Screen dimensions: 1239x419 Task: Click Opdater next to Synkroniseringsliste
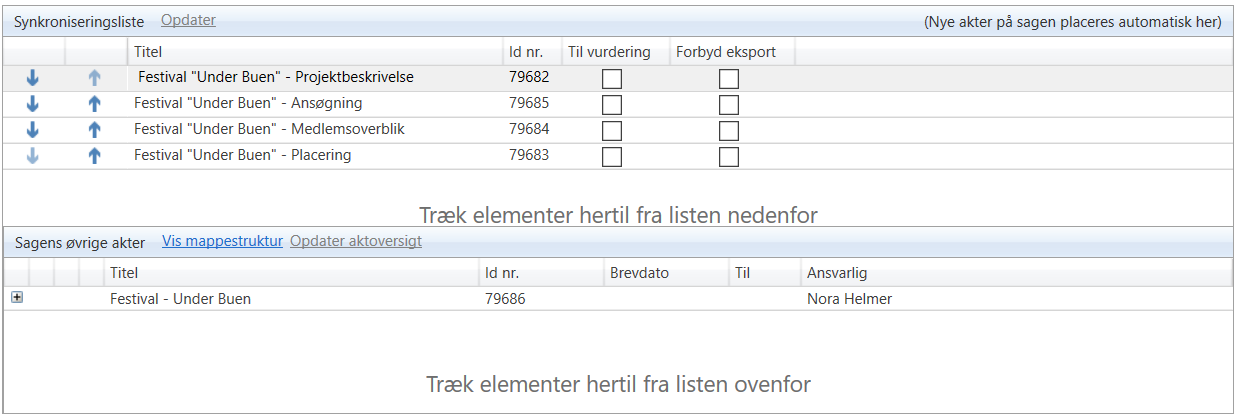click(x=188, y=20)
